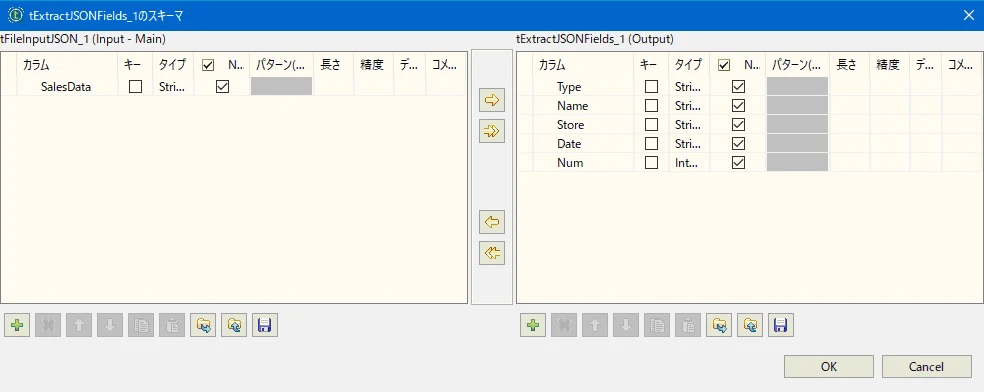This screenshot has height=392, width=984.
Task: Click date pattern field for SalesData row
Action: [281, 87]
